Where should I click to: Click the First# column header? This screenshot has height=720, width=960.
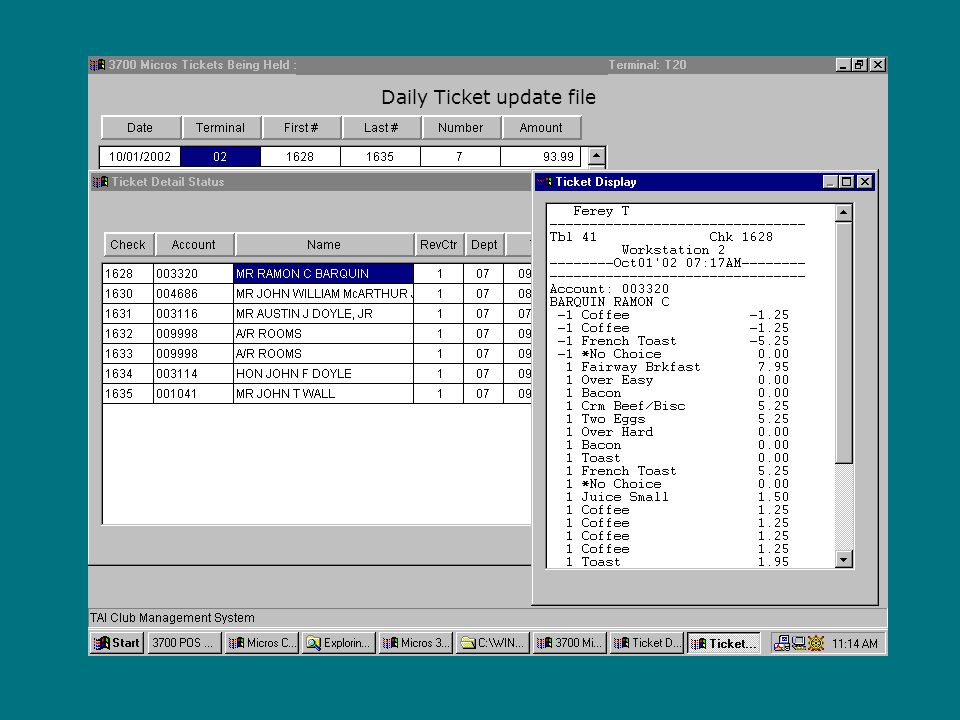point(301,127)
